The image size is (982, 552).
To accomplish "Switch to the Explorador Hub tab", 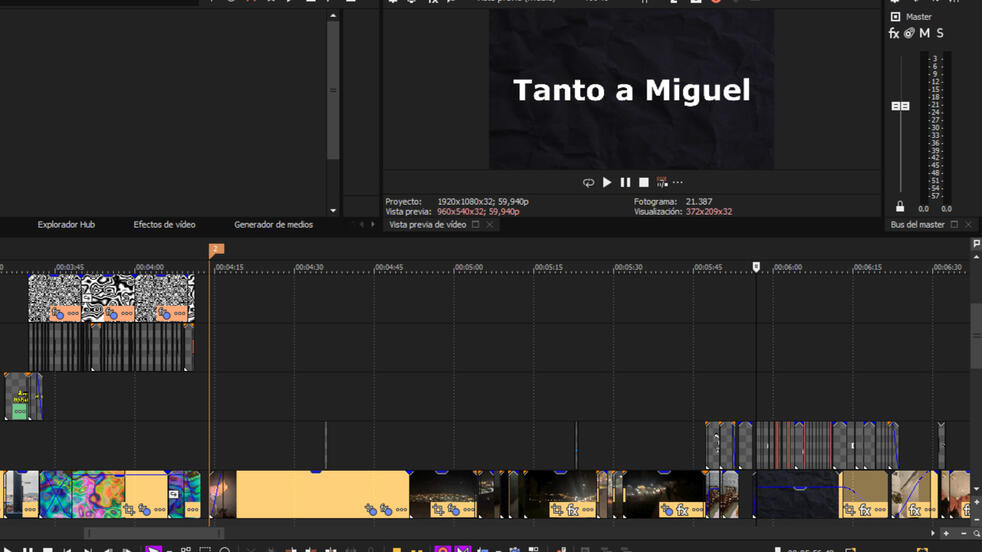I will (66, 225).
